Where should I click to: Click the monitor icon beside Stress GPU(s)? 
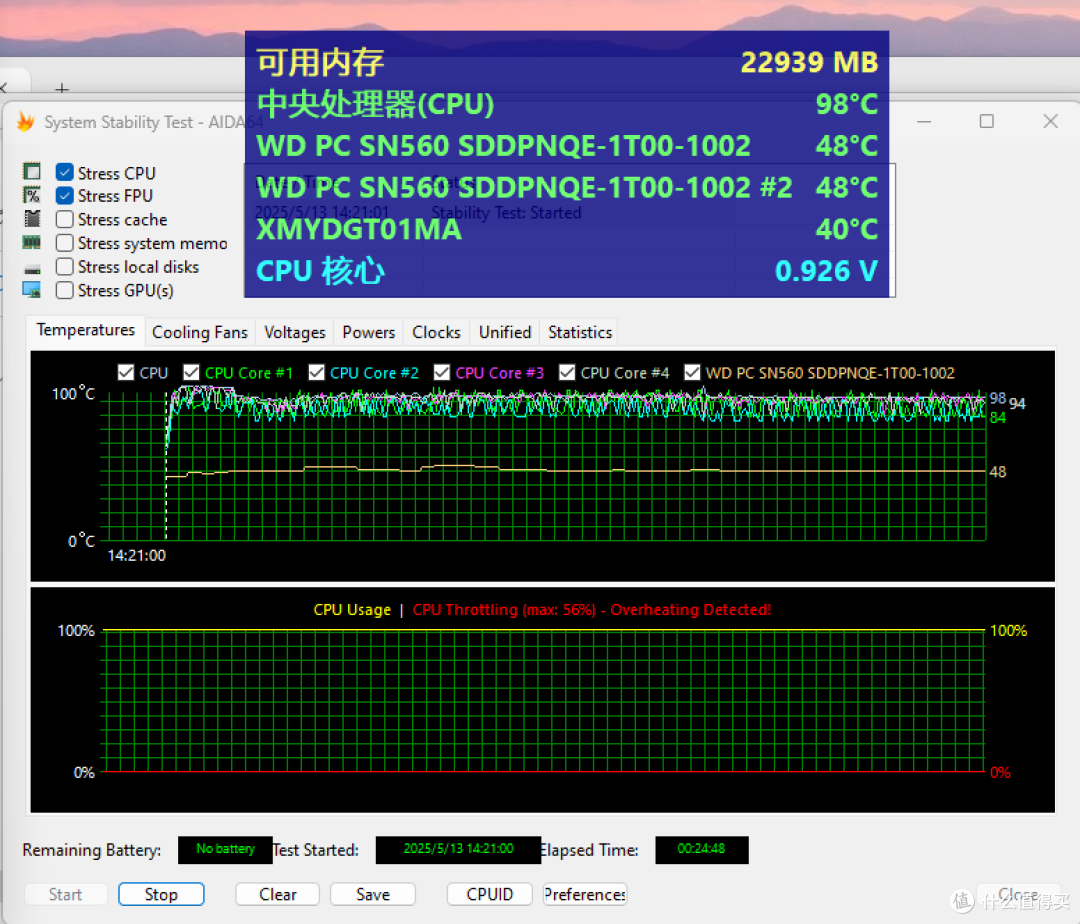(32, 290)
